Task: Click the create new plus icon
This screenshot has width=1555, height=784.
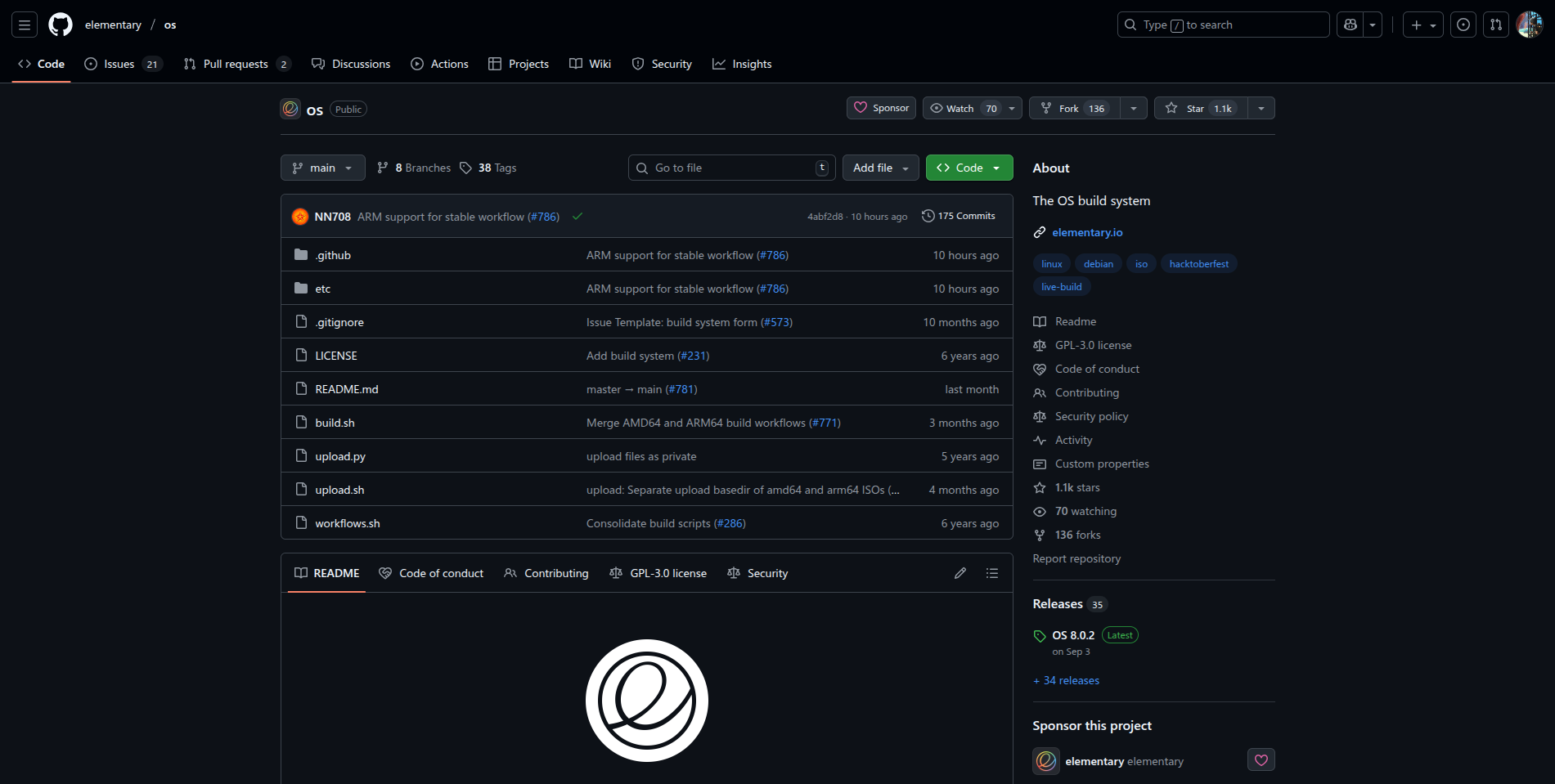Action: 1416,25
